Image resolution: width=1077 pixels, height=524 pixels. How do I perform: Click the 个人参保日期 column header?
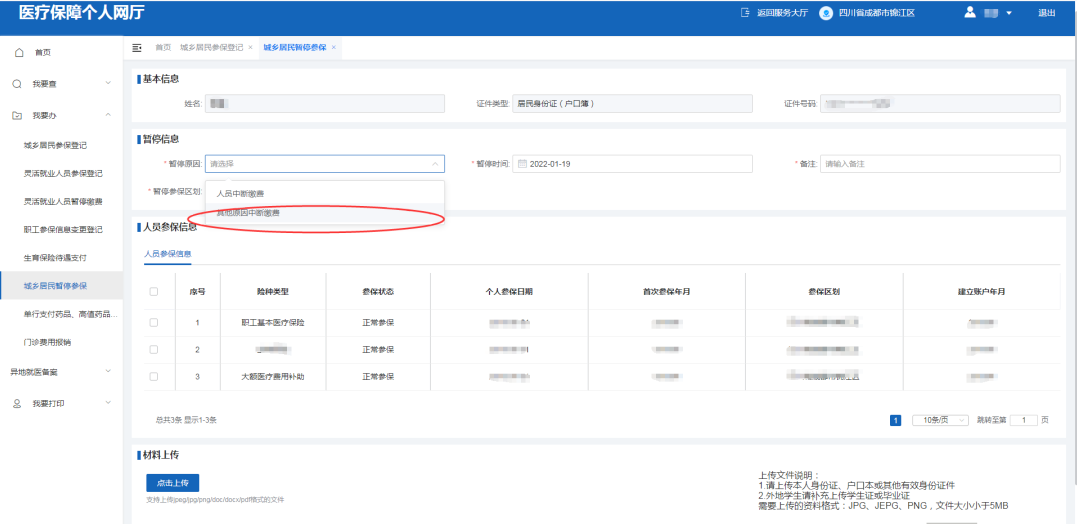[509, 291]
